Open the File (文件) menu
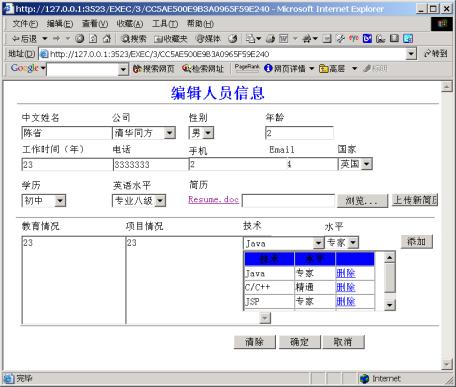The width and height of the screenshot is (456, 387). pos(25,24)
